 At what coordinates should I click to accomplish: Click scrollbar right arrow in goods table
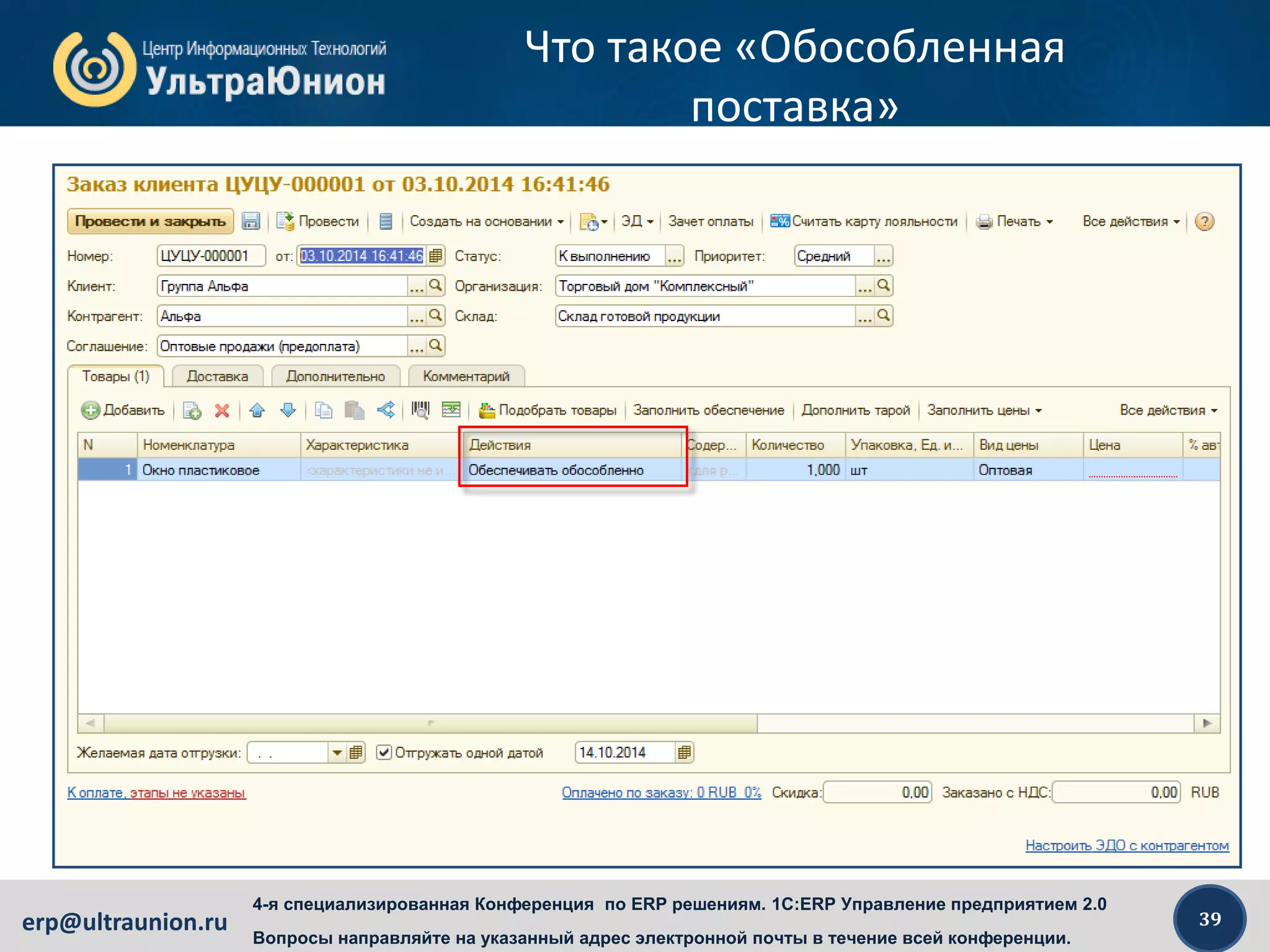coord(1207,723)
